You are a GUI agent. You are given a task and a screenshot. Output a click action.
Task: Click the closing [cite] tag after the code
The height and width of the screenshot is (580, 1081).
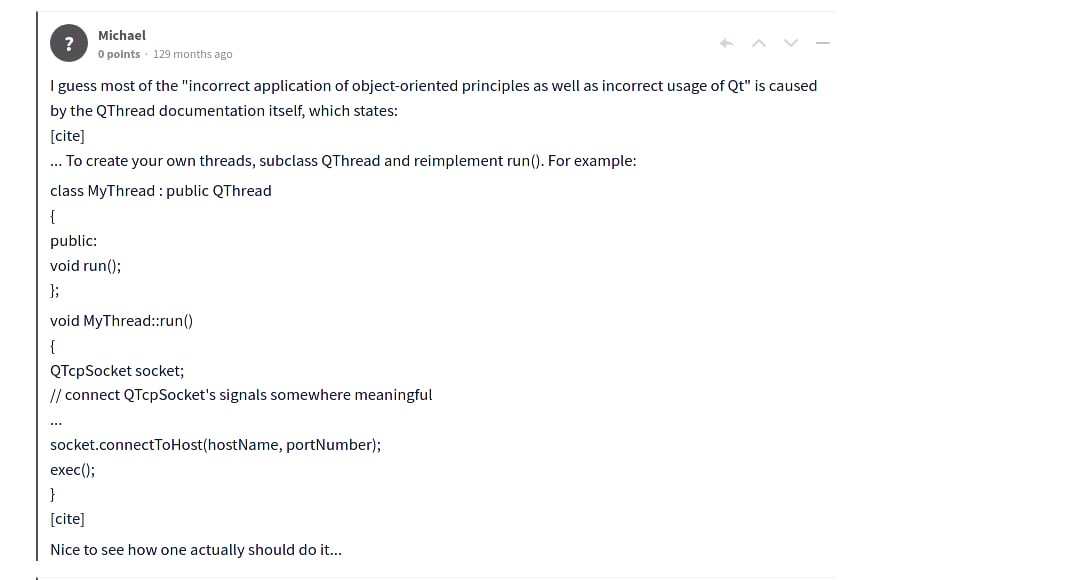click(68, 519)
